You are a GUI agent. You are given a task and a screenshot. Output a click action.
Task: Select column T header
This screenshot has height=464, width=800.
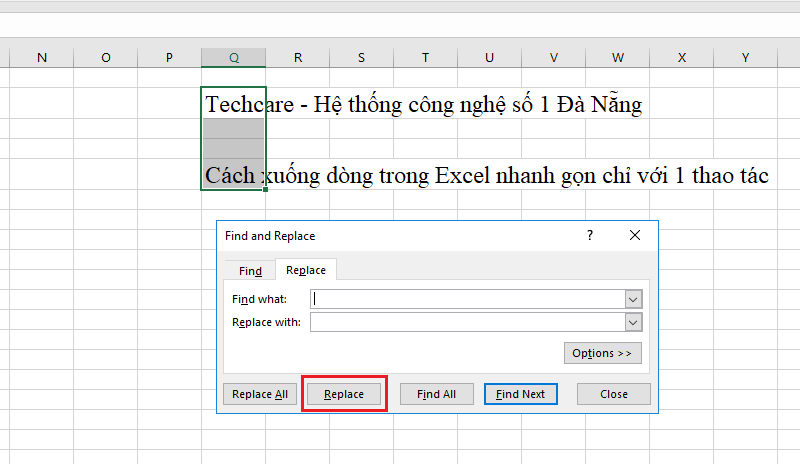426,58
